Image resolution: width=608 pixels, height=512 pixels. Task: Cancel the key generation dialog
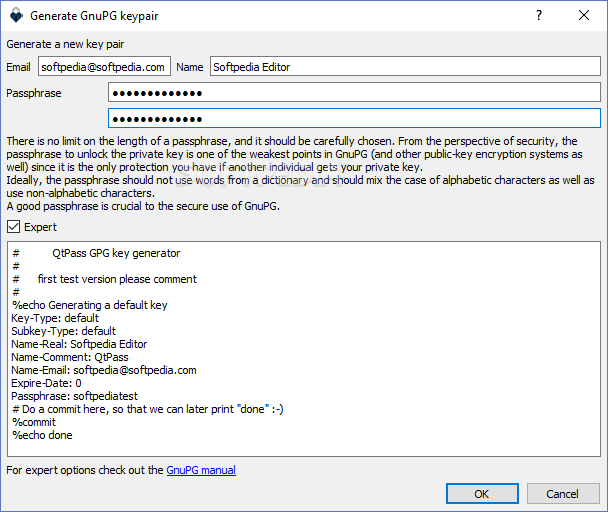point(563,493)
